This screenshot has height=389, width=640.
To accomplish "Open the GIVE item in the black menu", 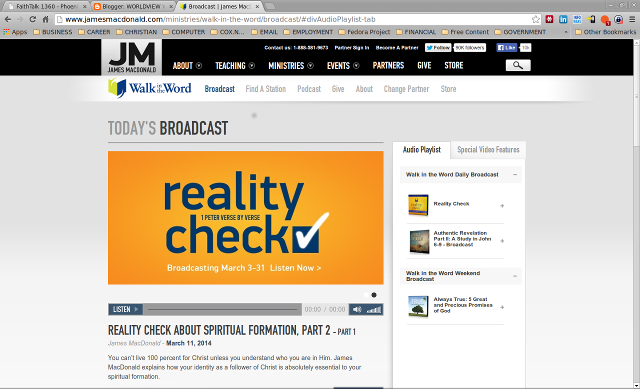I will [x=424, y=65].
